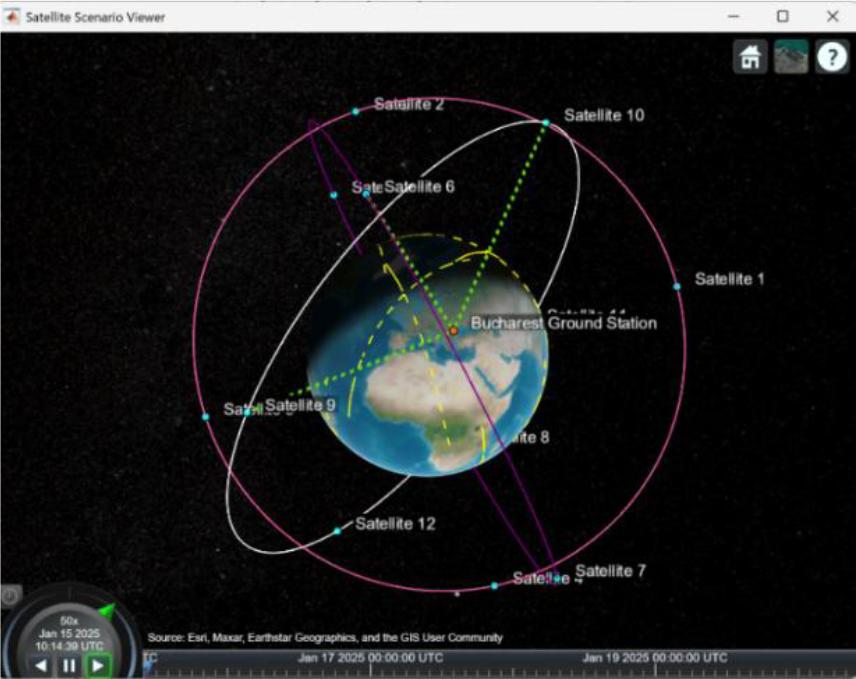Maximize the Satellite Scenario Viewer window
Screen dimensions: 856x679
[783, 17]
